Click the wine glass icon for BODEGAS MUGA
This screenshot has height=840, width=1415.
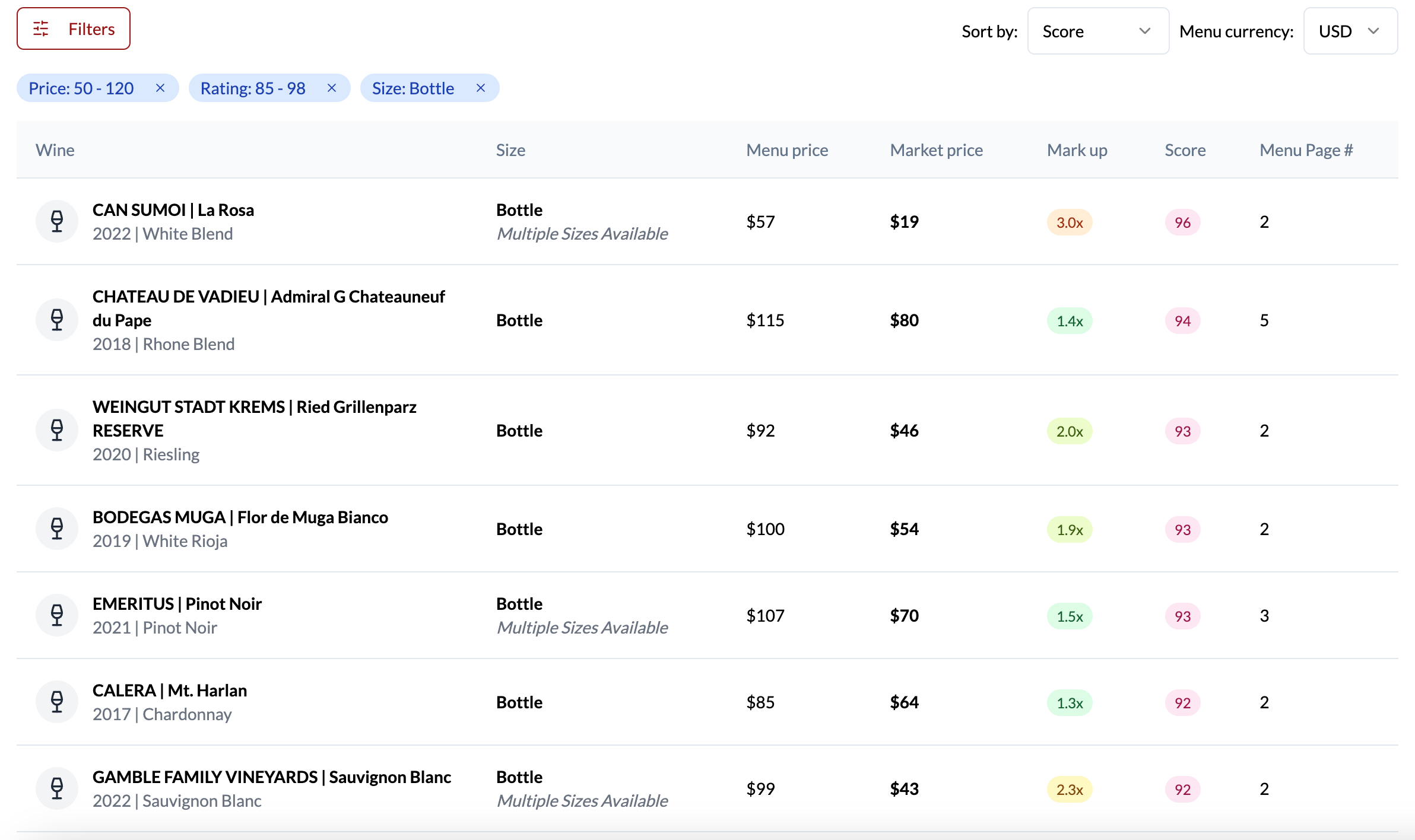coord(57,529)
